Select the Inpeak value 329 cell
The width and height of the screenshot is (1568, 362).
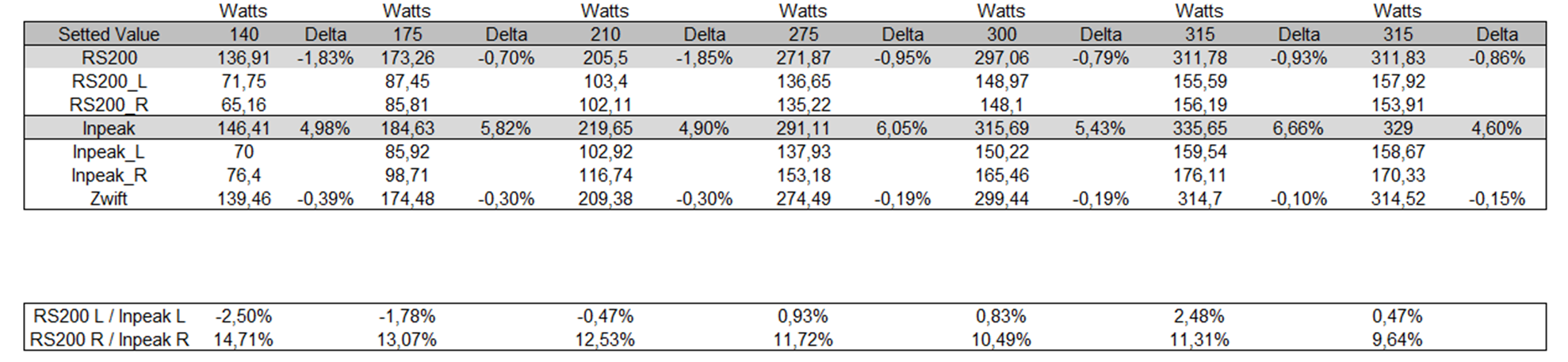(1398, 128)
